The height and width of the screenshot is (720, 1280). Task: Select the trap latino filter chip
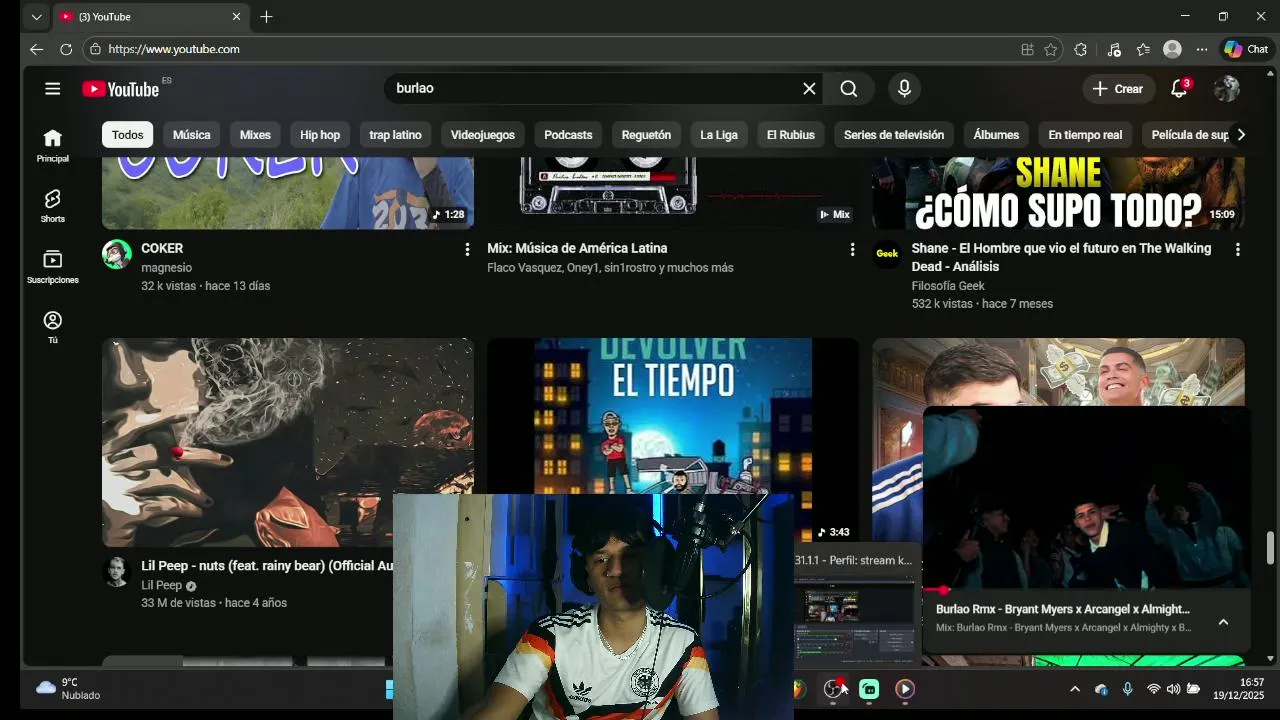pos(395,135)
